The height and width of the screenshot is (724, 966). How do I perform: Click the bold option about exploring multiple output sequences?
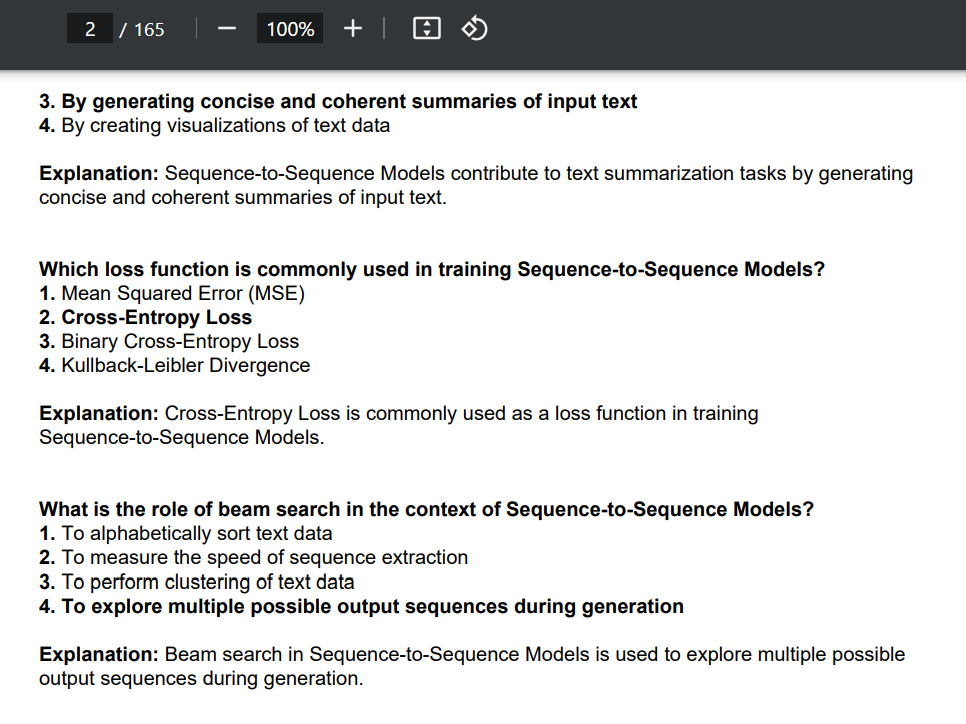pyautogui.click(x=361, y=606)
